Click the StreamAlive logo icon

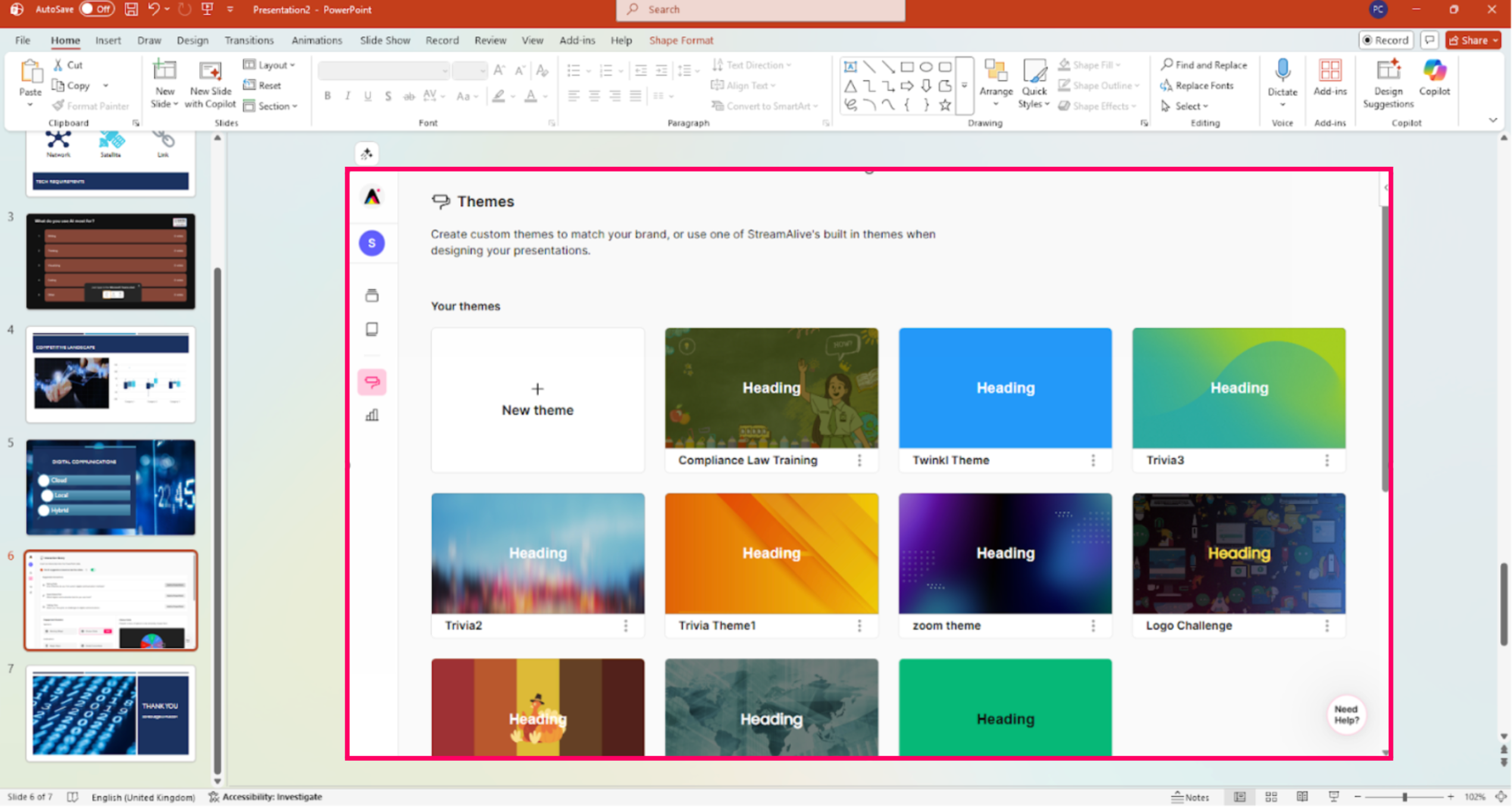[372, 197]
